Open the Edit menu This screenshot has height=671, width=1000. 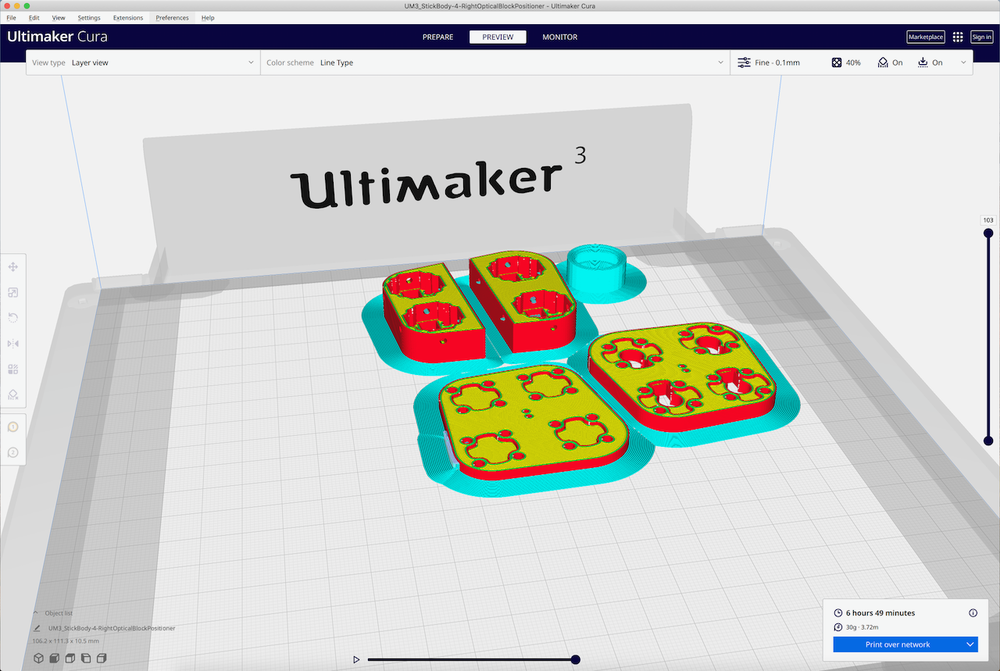[x=34, y=18]
